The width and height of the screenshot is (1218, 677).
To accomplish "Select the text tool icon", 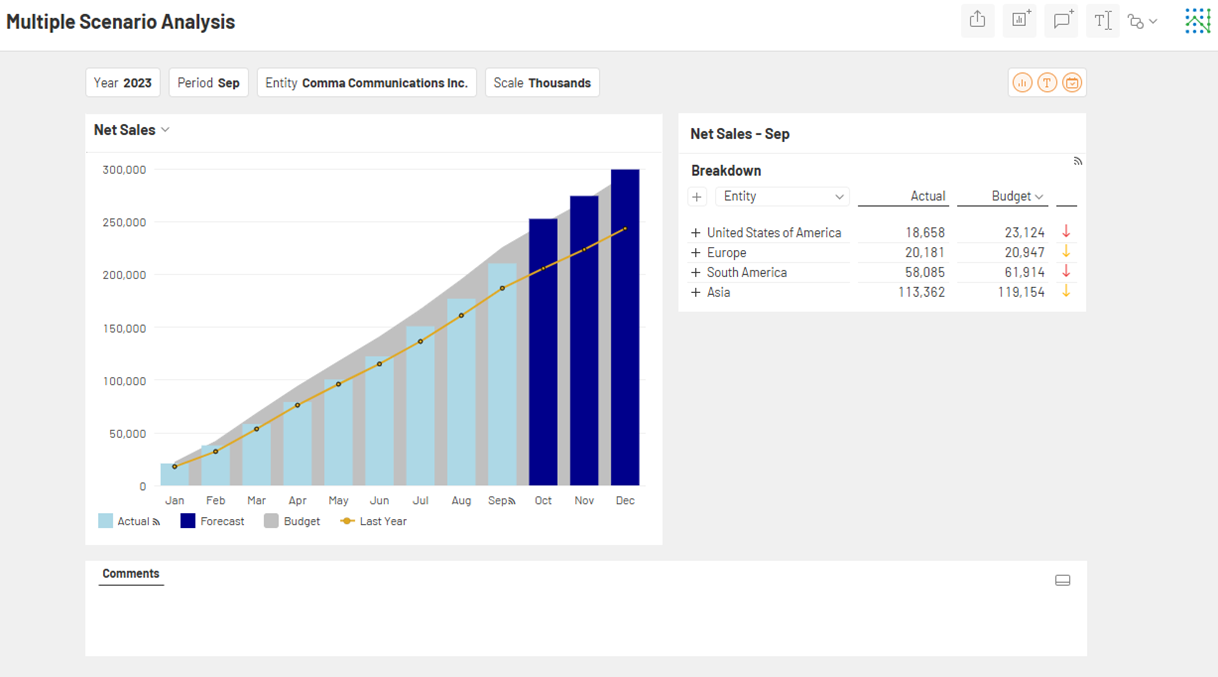I will tap(1102, 20).
